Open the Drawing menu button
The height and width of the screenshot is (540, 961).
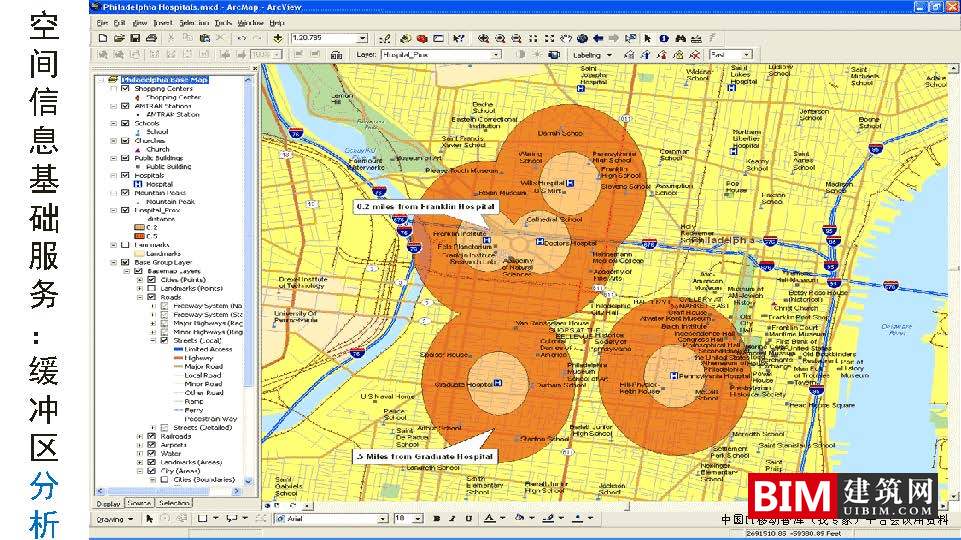coord(114,519)
